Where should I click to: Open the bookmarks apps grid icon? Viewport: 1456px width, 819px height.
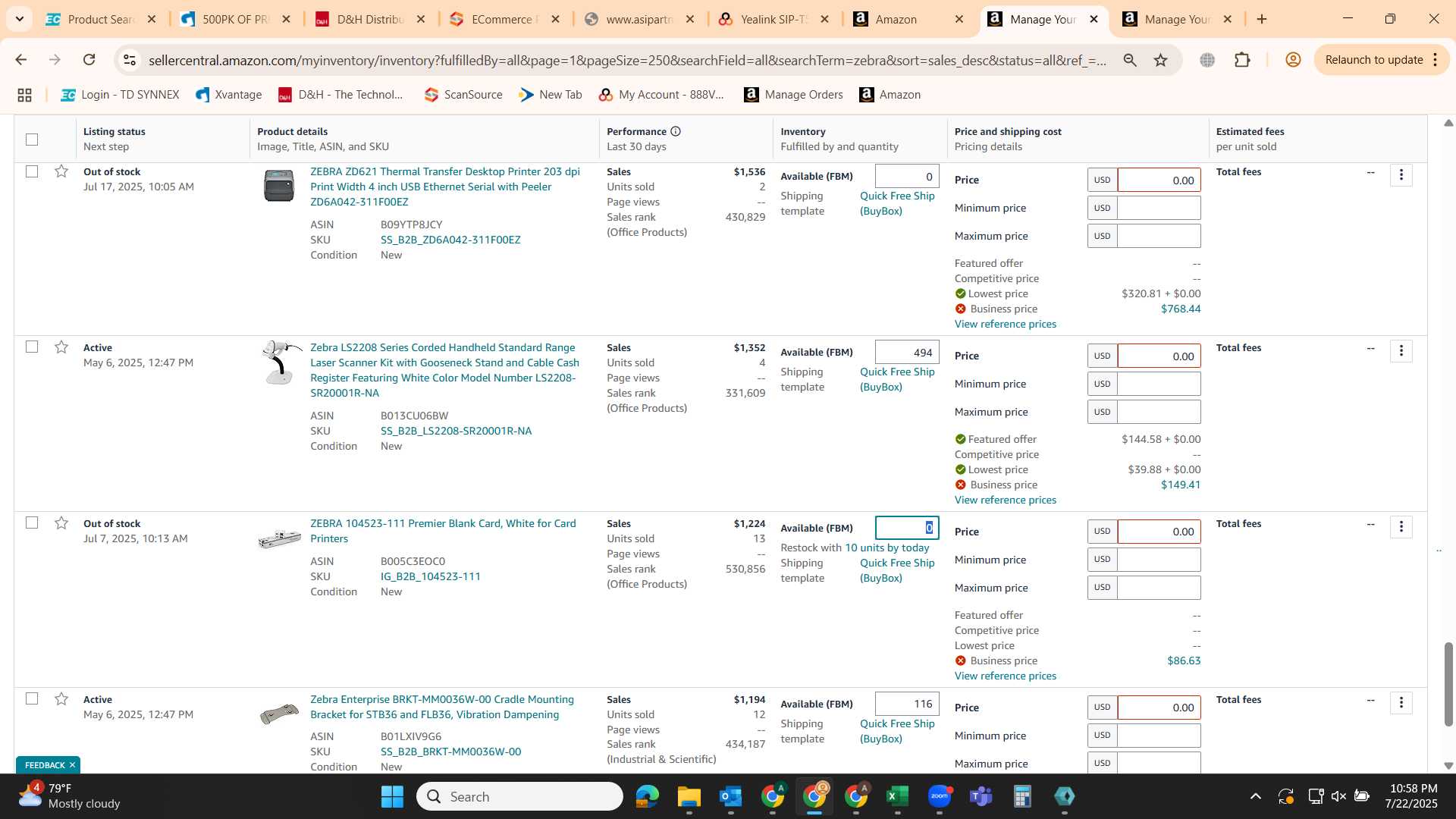24,95
